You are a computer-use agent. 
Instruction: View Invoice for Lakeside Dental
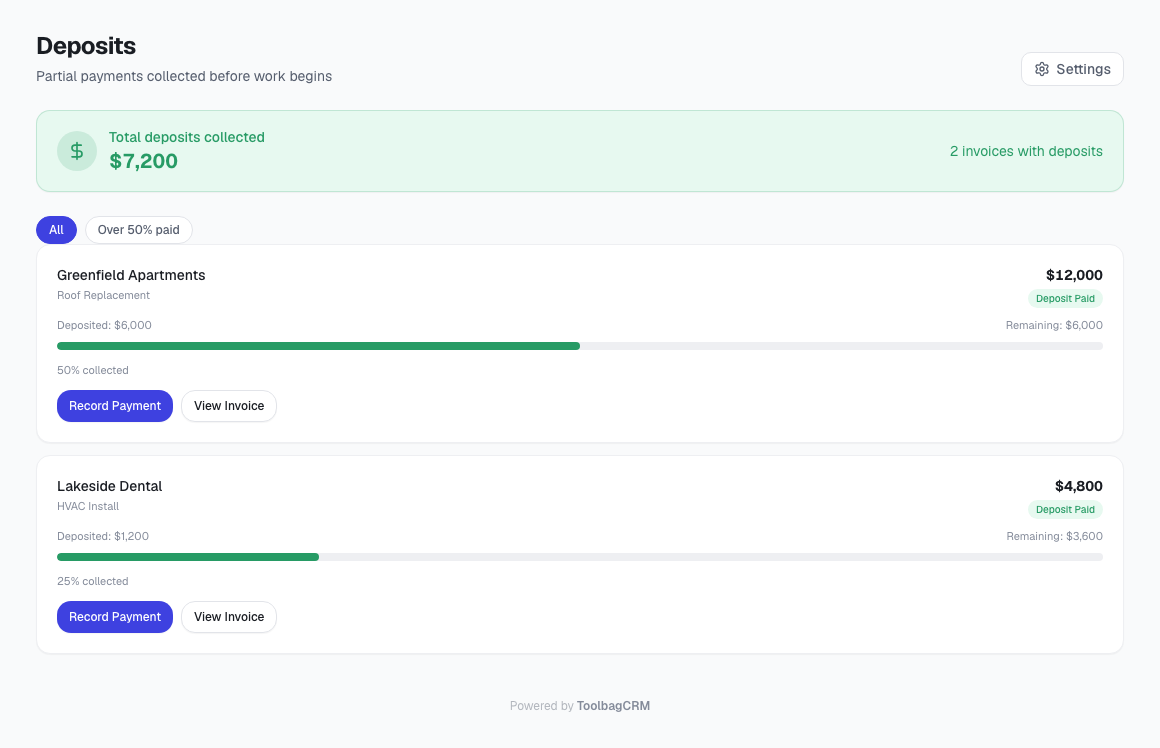(229, 617)
